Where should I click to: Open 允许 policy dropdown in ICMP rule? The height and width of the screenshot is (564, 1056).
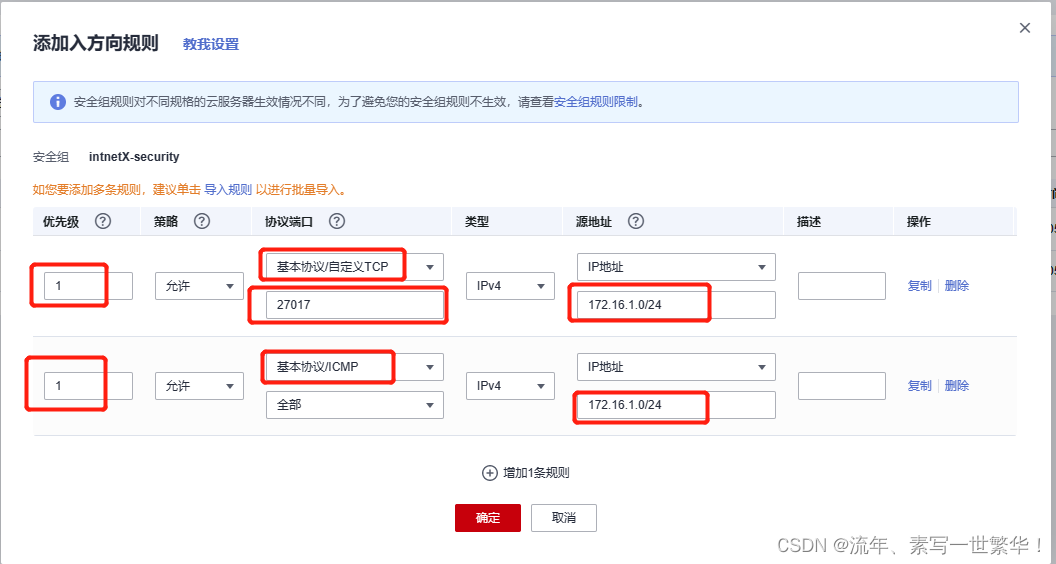tap(199, 386)
